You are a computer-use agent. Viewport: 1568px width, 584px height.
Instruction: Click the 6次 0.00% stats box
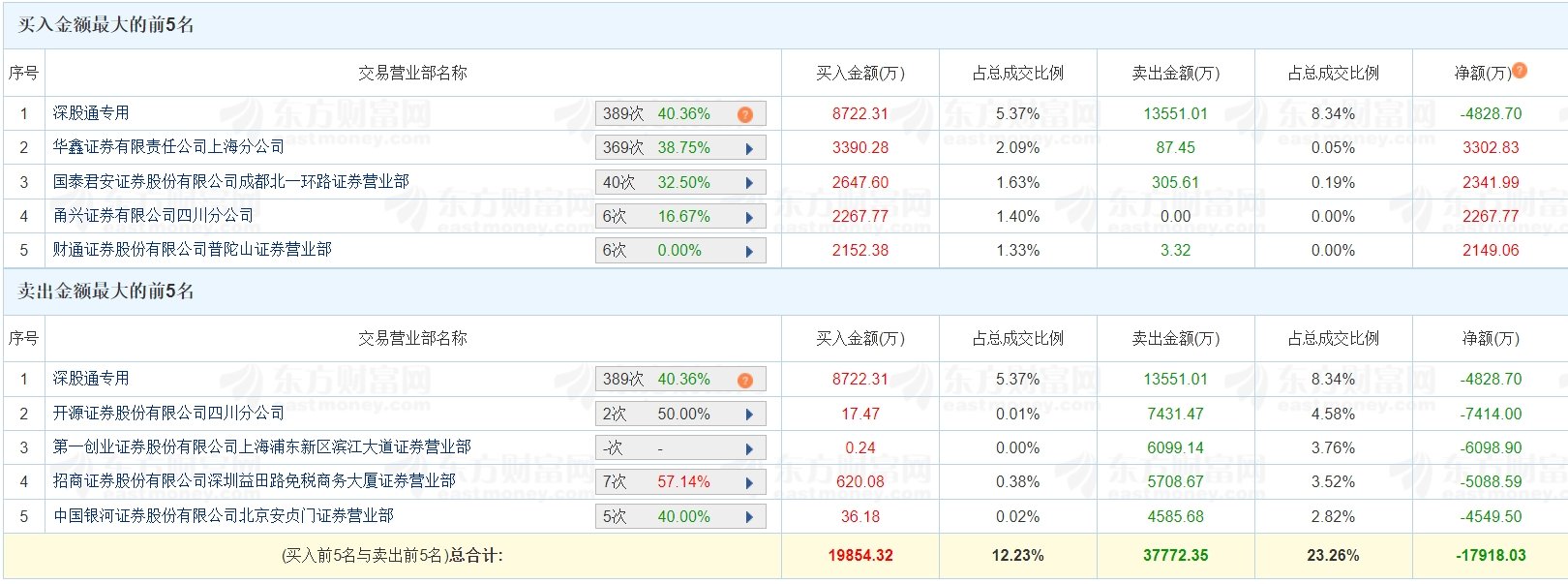(x=680, y=251)
